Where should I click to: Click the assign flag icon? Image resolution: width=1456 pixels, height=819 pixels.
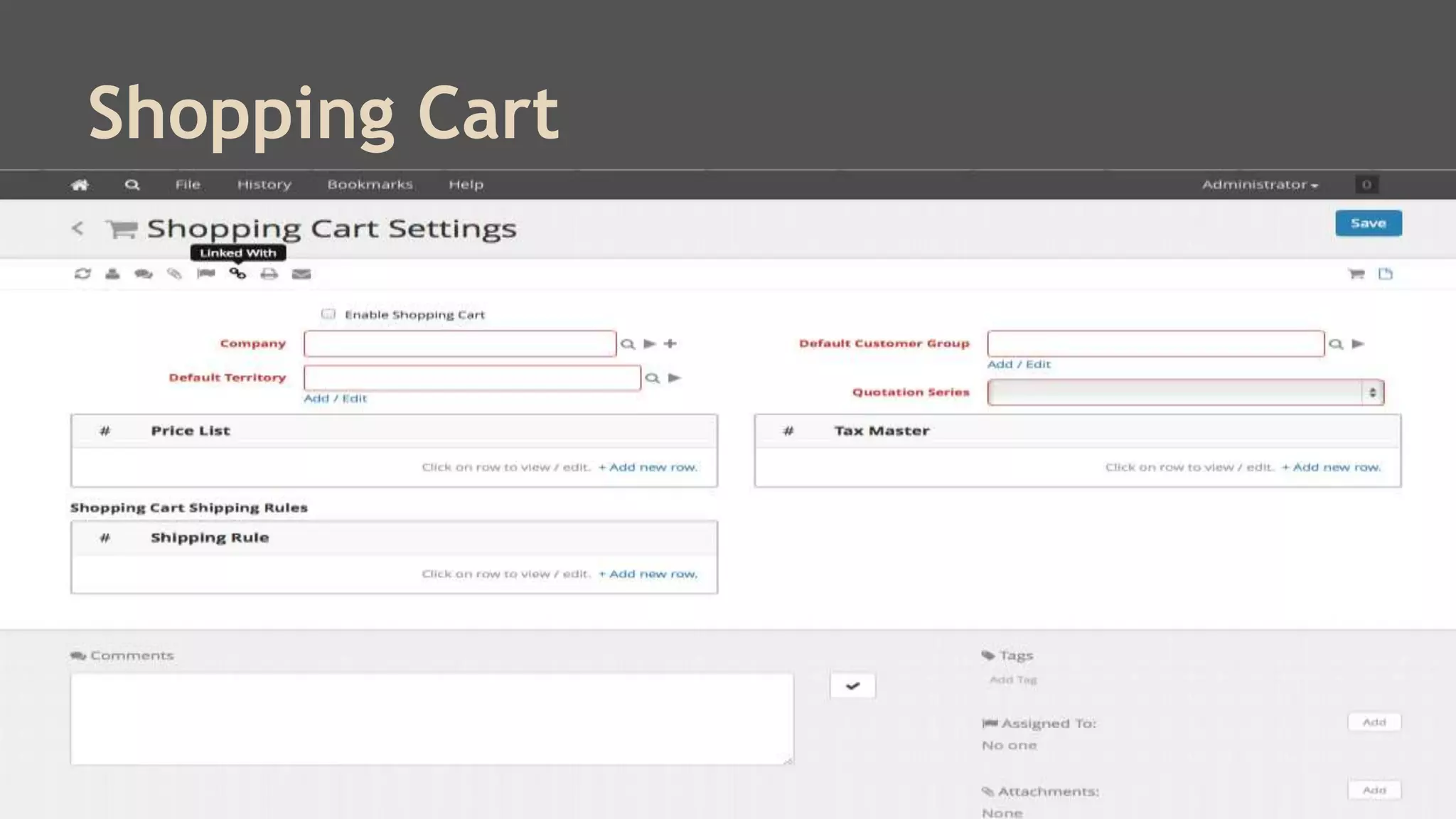[x=206, y=274]
